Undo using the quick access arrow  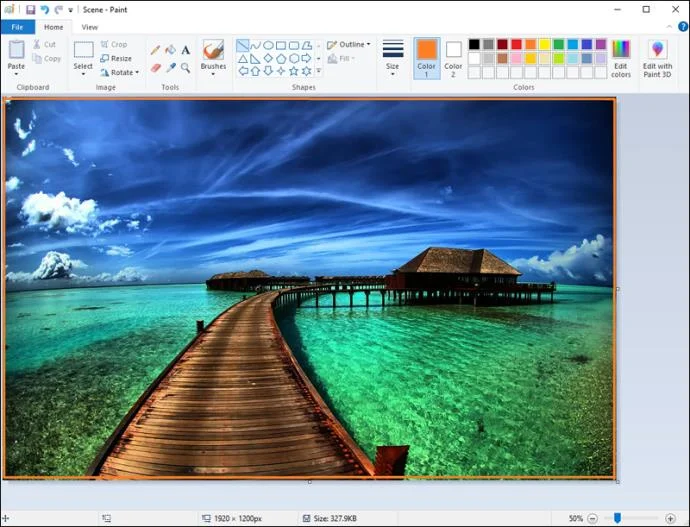(44, 9)
